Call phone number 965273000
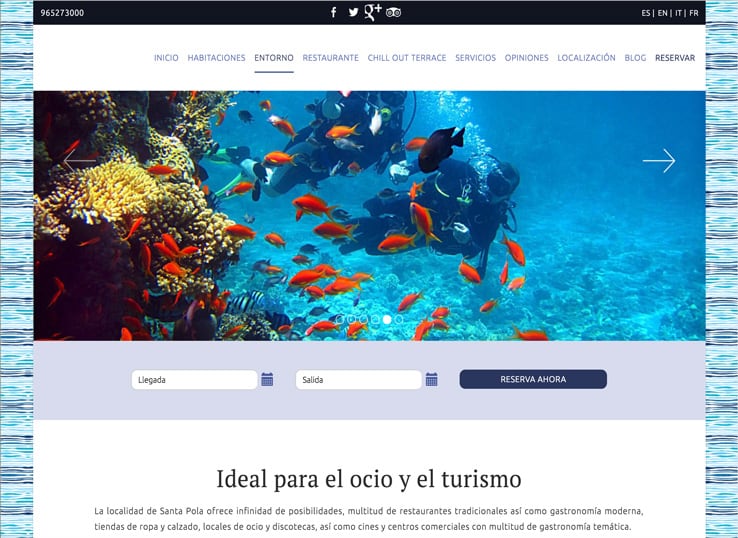The image size is (738, 538). click(x=62, y=13)
